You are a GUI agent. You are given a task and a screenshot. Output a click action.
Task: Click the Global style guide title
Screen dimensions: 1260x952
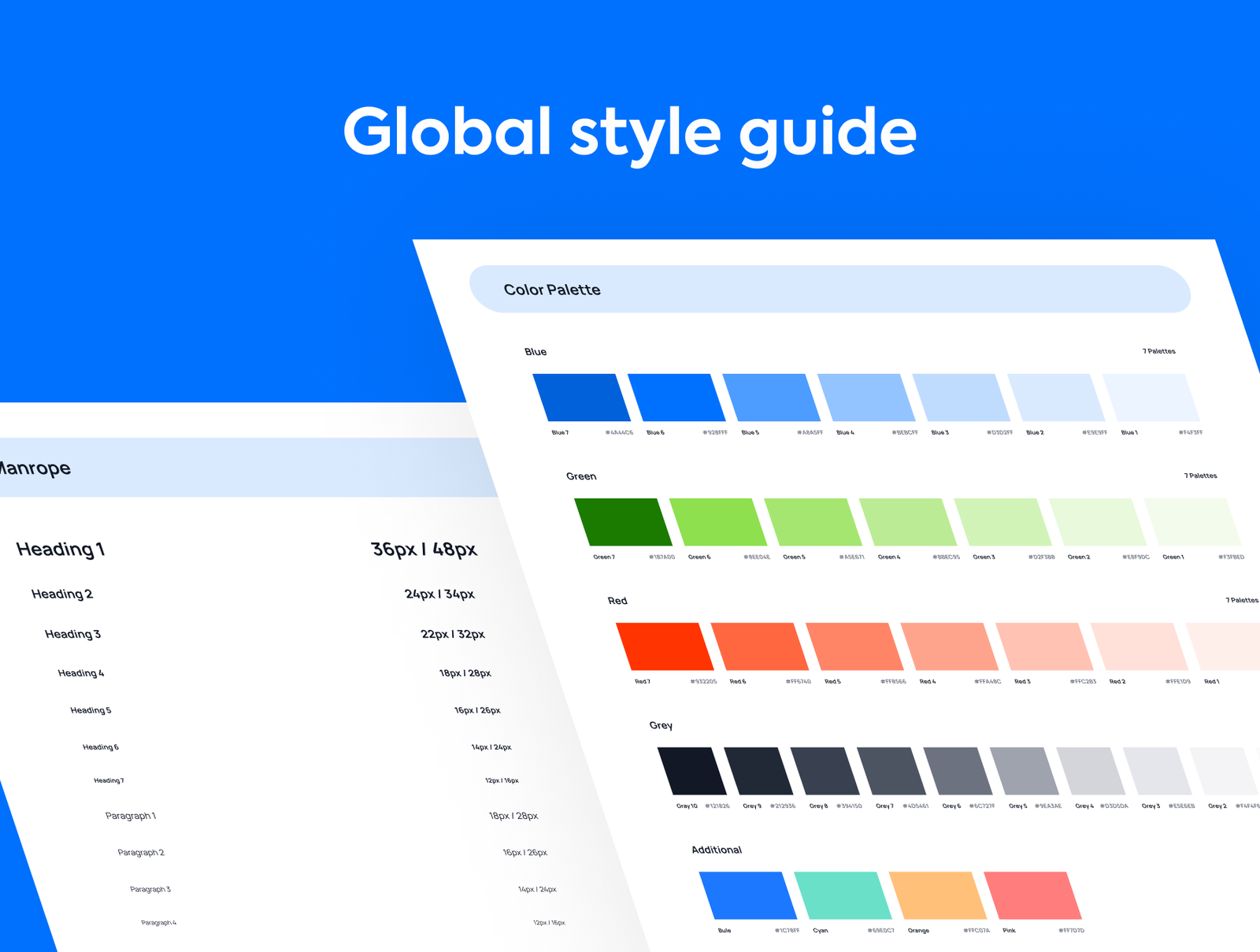coord(629,132)
